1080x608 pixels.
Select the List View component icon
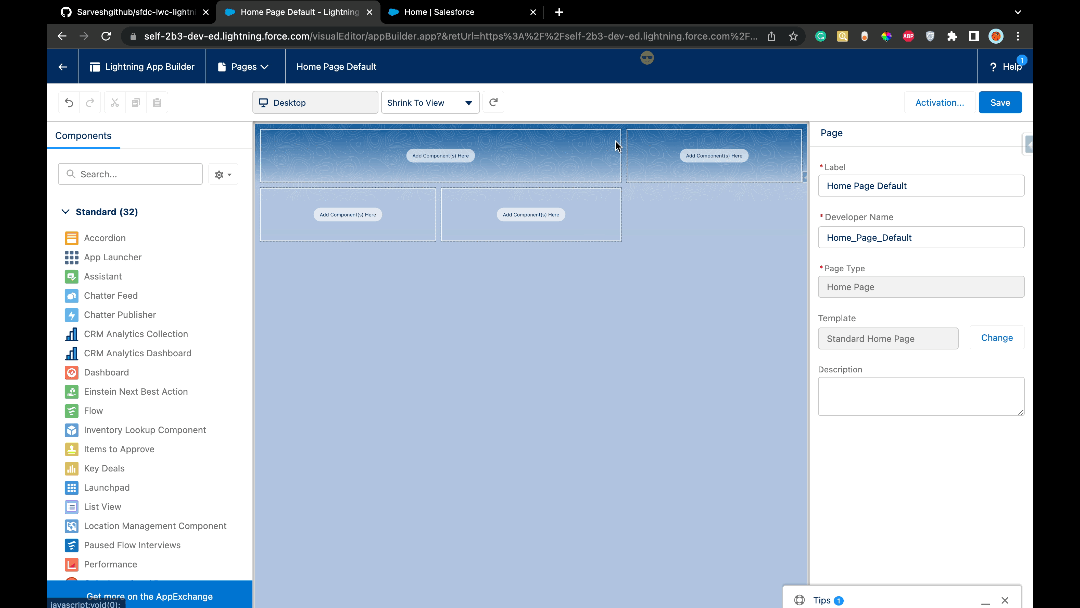tap(72, 507)
